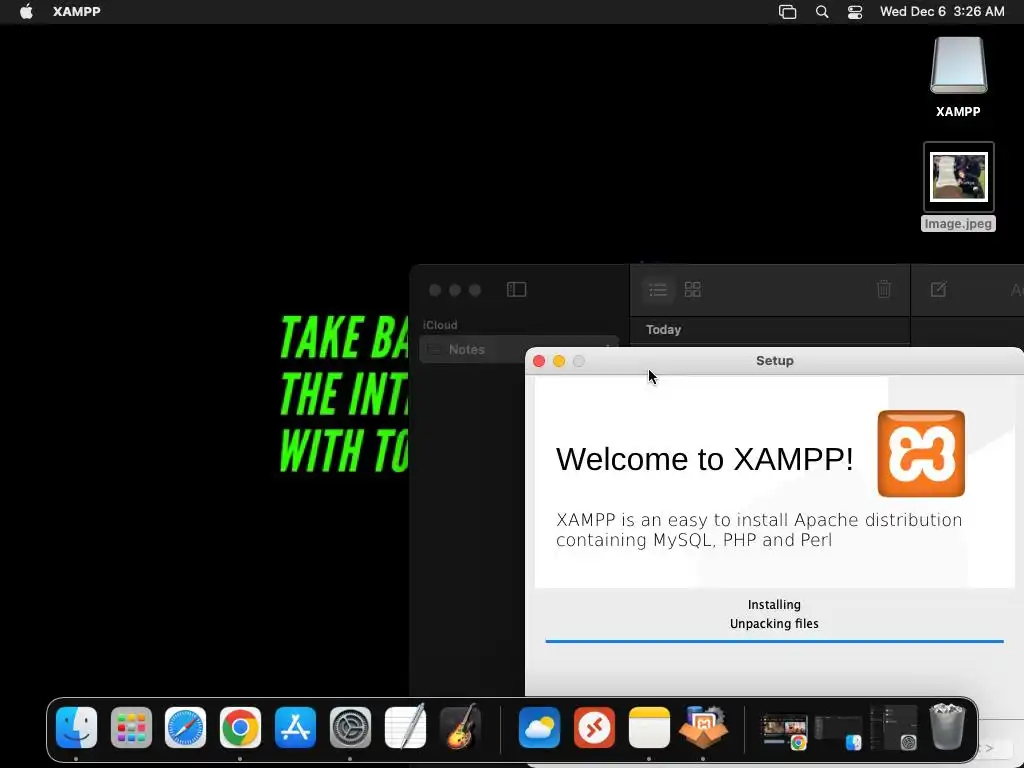Restore the minimized Finder window in dock
Screen dimensions: 1024x768
click(x=839, y=731)
